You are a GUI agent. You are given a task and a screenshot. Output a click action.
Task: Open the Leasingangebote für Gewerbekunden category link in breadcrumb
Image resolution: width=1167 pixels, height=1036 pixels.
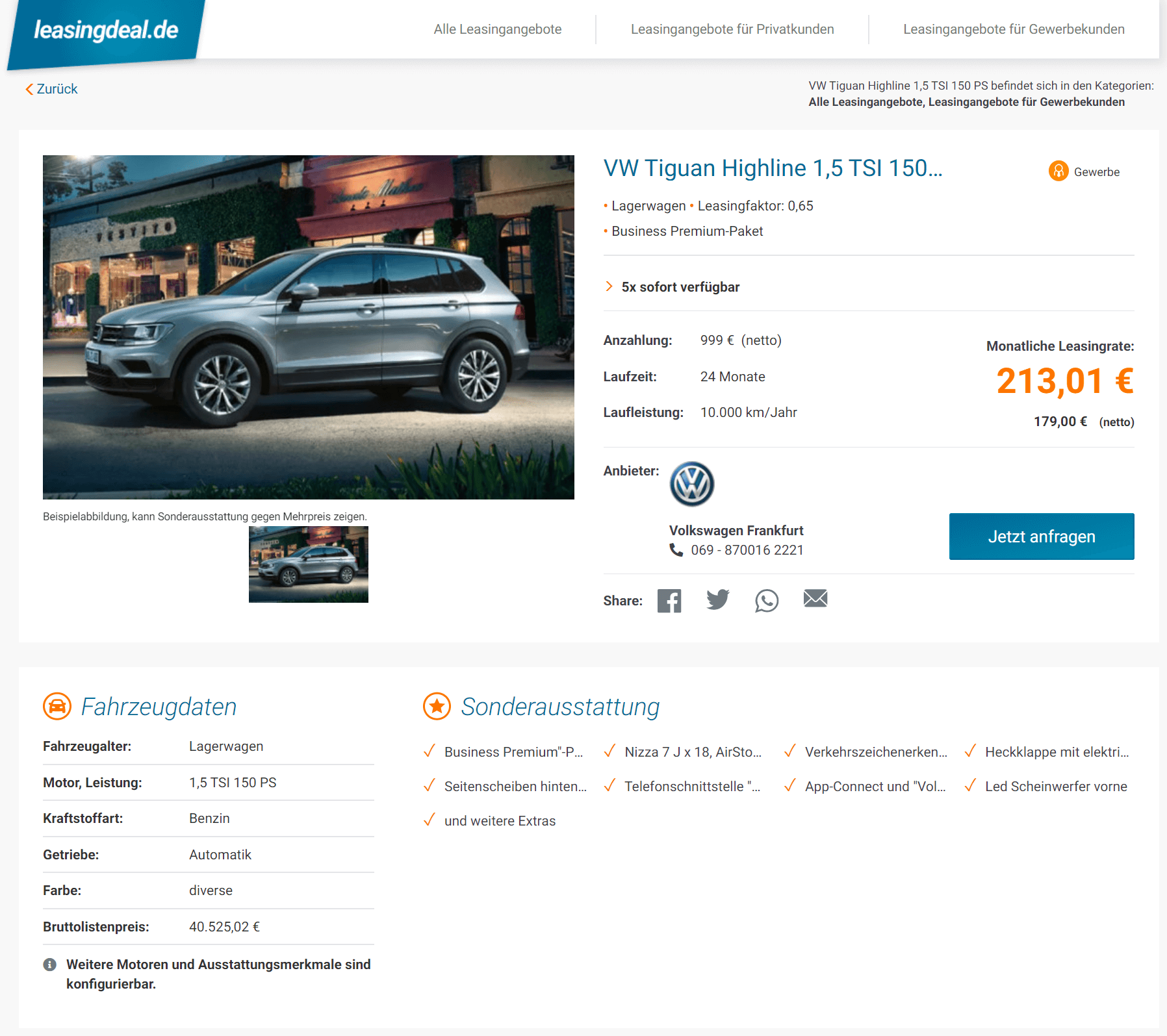1027,102
